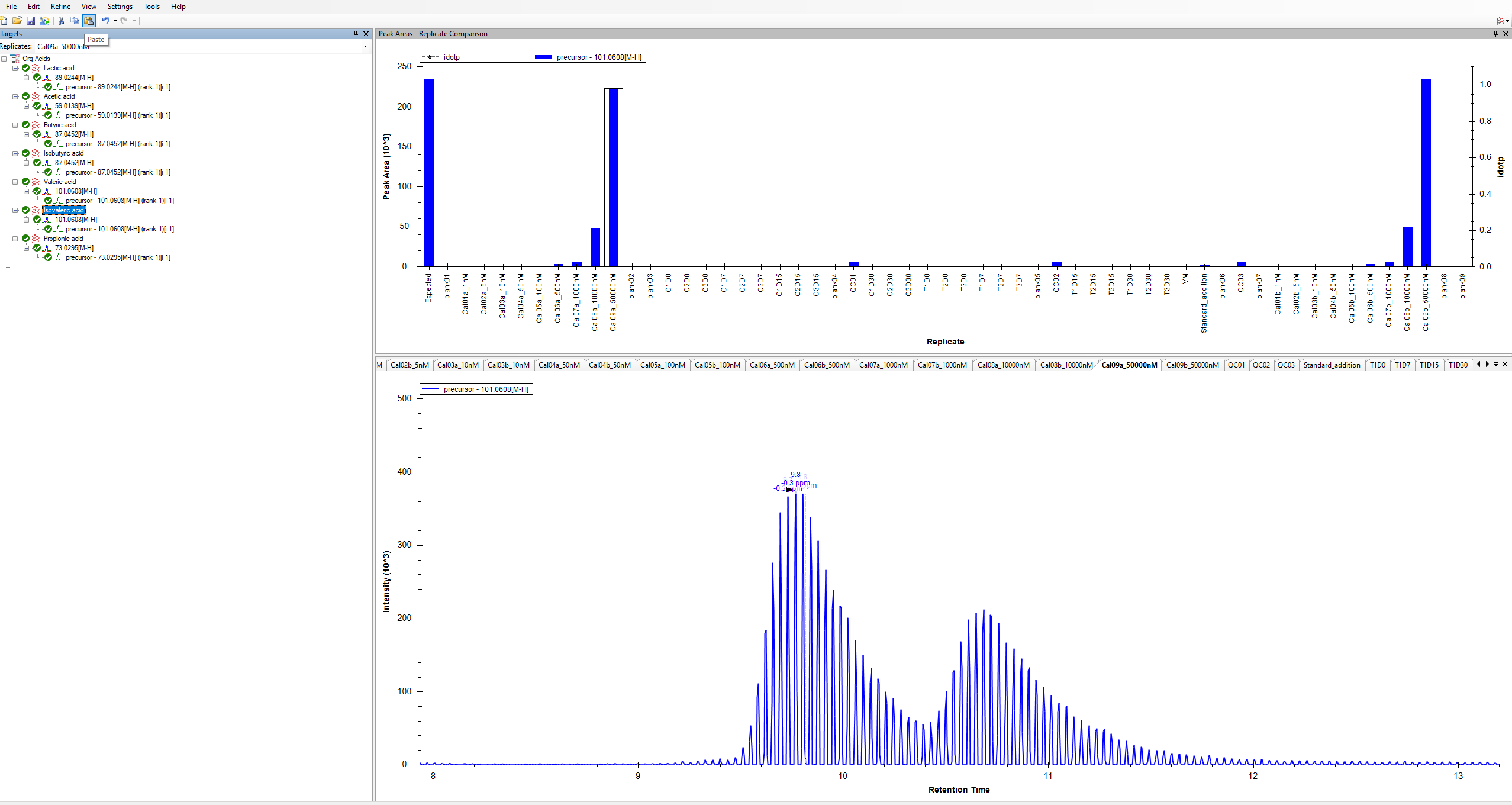The width and height of the screenshot is (1512, 805).
Task: Click the Paste clipboard icon
Action: [89, 21]
